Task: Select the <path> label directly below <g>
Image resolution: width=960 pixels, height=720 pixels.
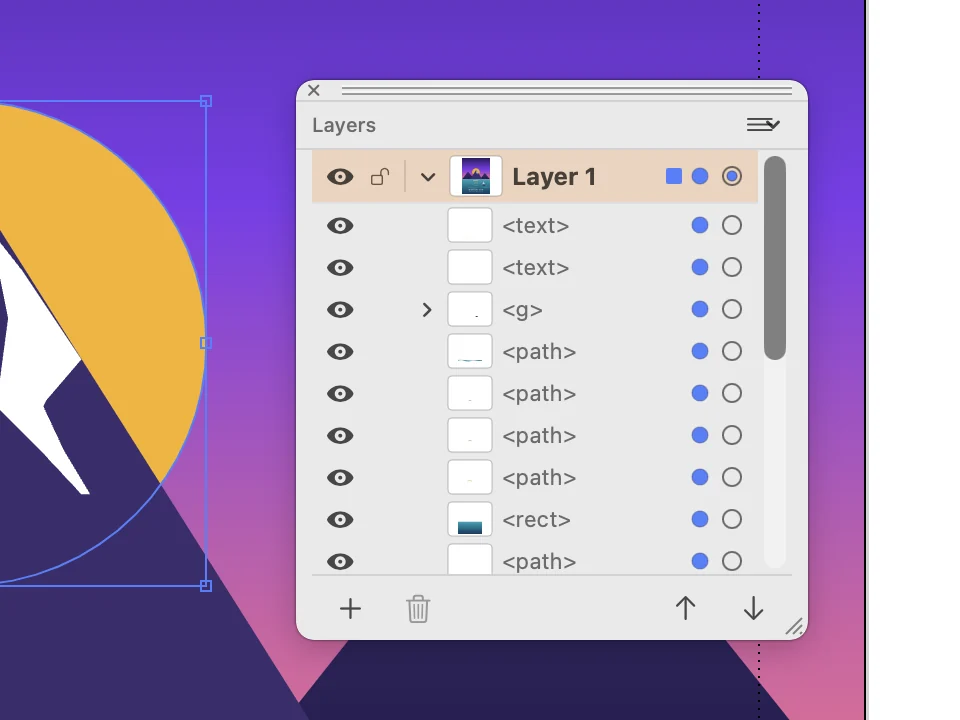Action: click(x=539, y=352)
